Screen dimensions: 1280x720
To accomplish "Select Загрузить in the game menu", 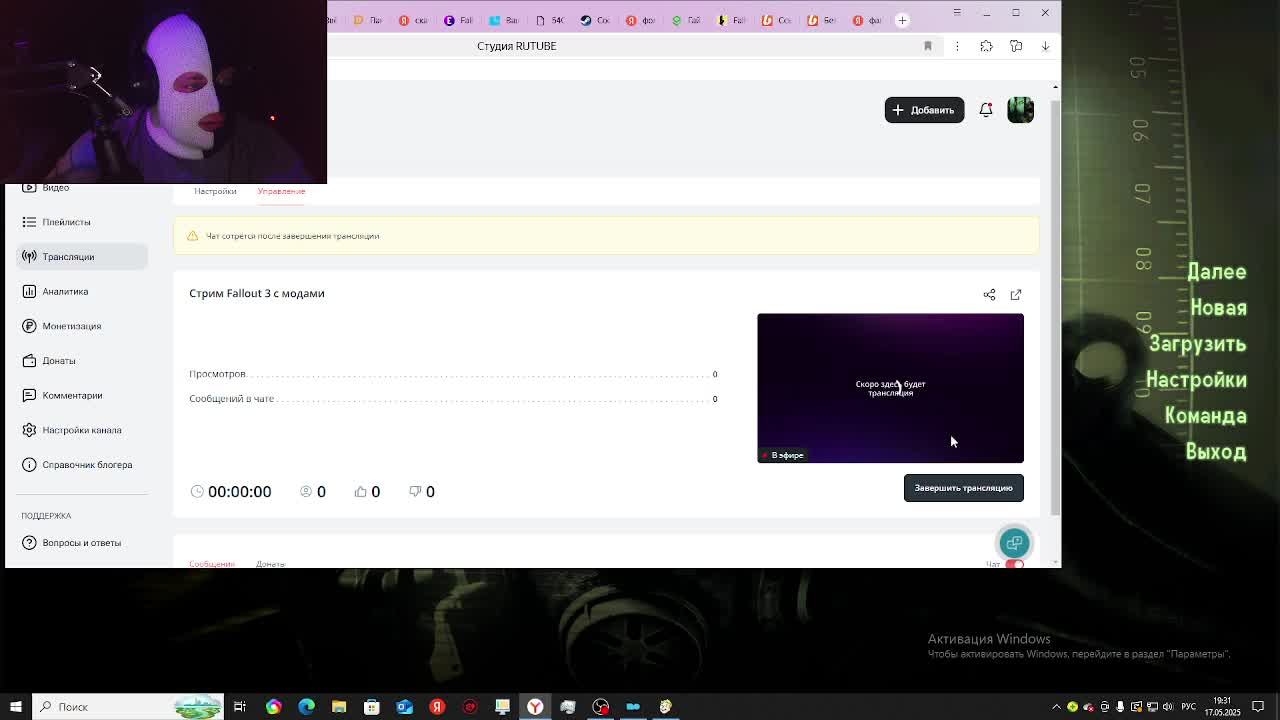I will (1197, 344).
